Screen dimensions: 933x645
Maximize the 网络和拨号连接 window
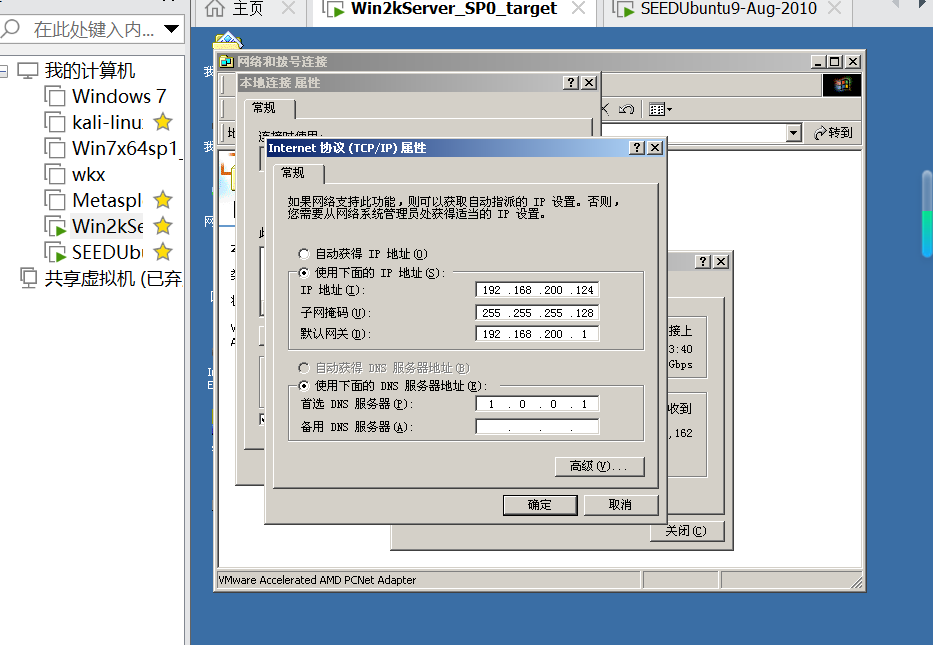(835, 62)
